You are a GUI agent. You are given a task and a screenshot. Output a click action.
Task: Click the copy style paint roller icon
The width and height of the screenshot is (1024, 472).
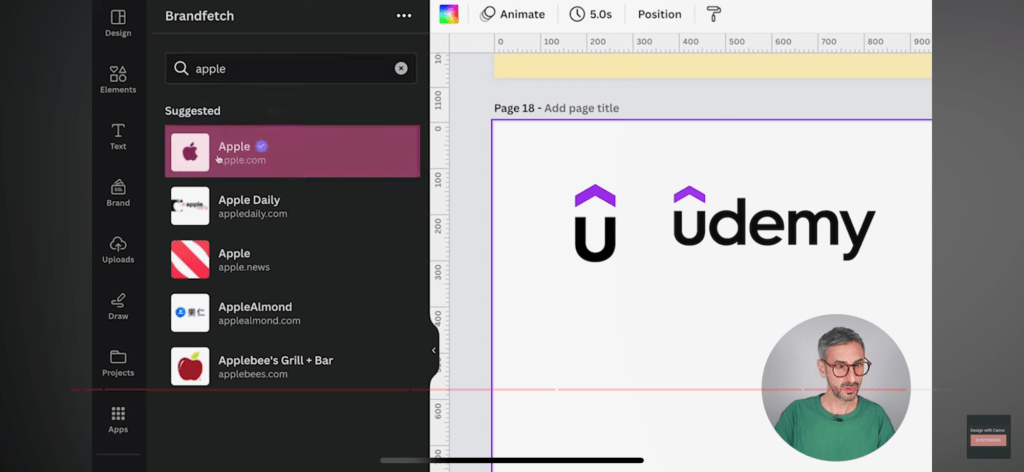[x=714, y=14]
